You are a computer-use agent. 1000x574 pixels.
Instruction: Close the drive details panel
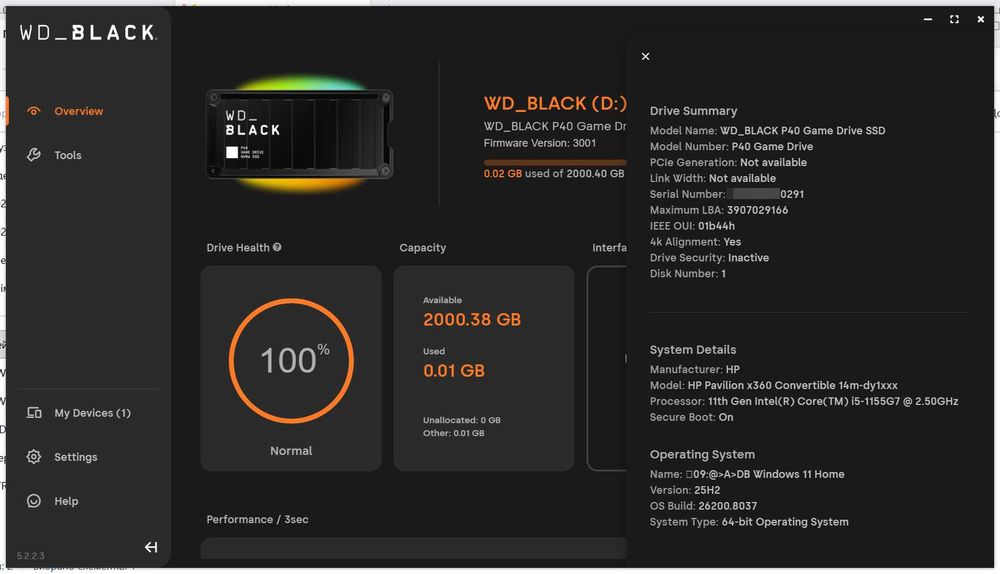click(x=645, y=56)
